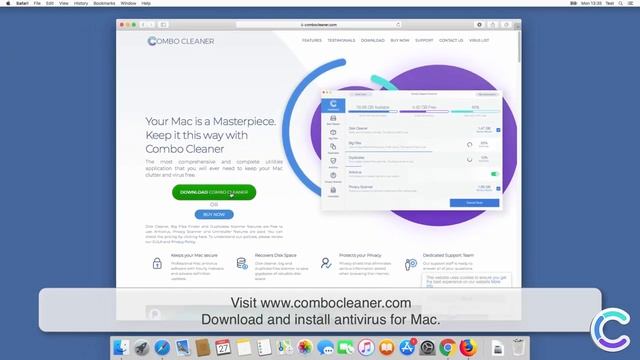
Task: Open the Bookmarks menu
Action: (x=104, y=3)
